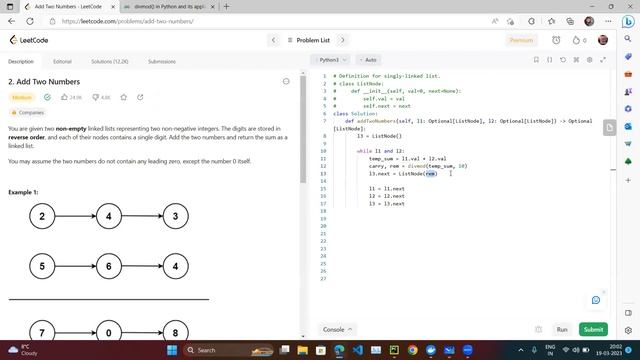Switch to the Description tab
The height and width of the screenshot is (360, 640).
click(x=21, y=62)
